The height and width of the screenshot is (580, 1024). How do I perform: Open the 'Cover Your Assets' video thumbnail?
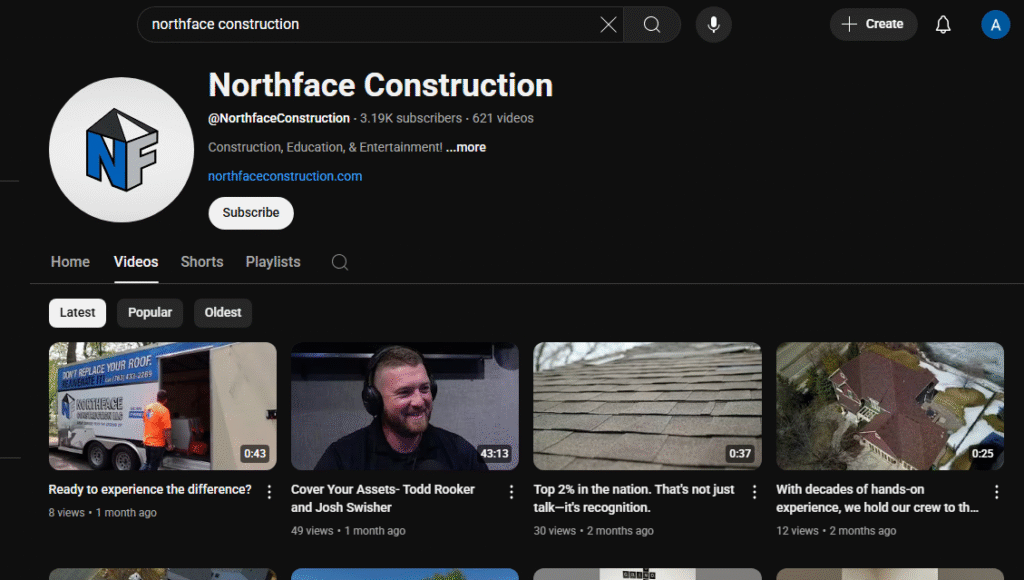pos(404,406)
